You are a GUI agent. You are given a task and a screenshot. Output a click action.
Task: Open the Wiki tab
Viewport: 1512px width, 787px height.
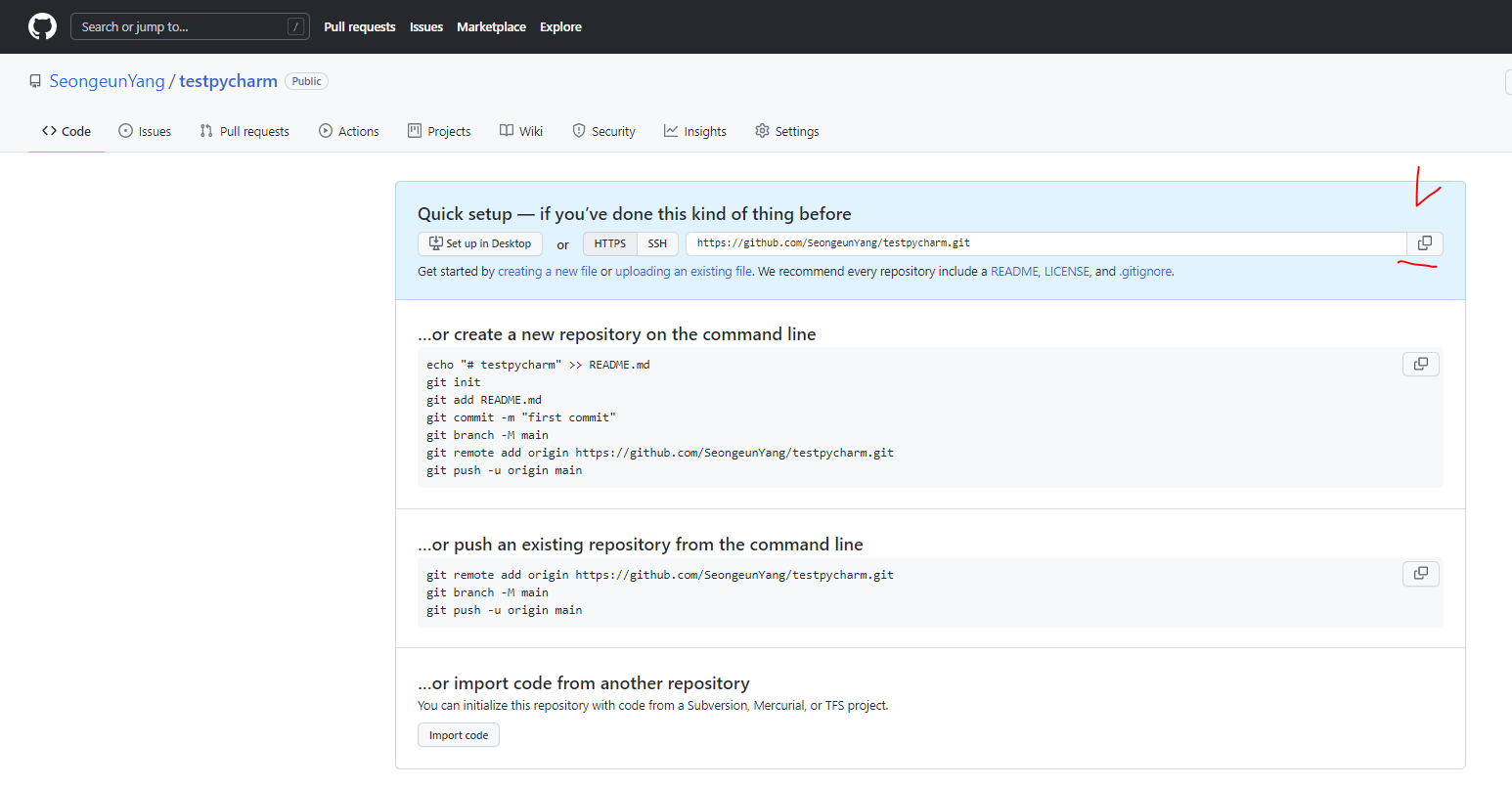coord(521,131)
